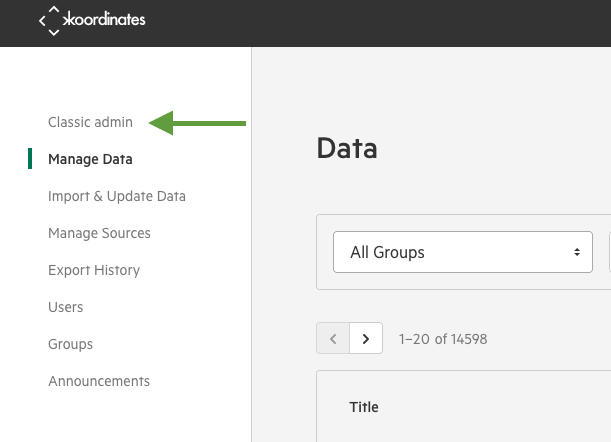Go to Manage Sources

click(99, 233)
